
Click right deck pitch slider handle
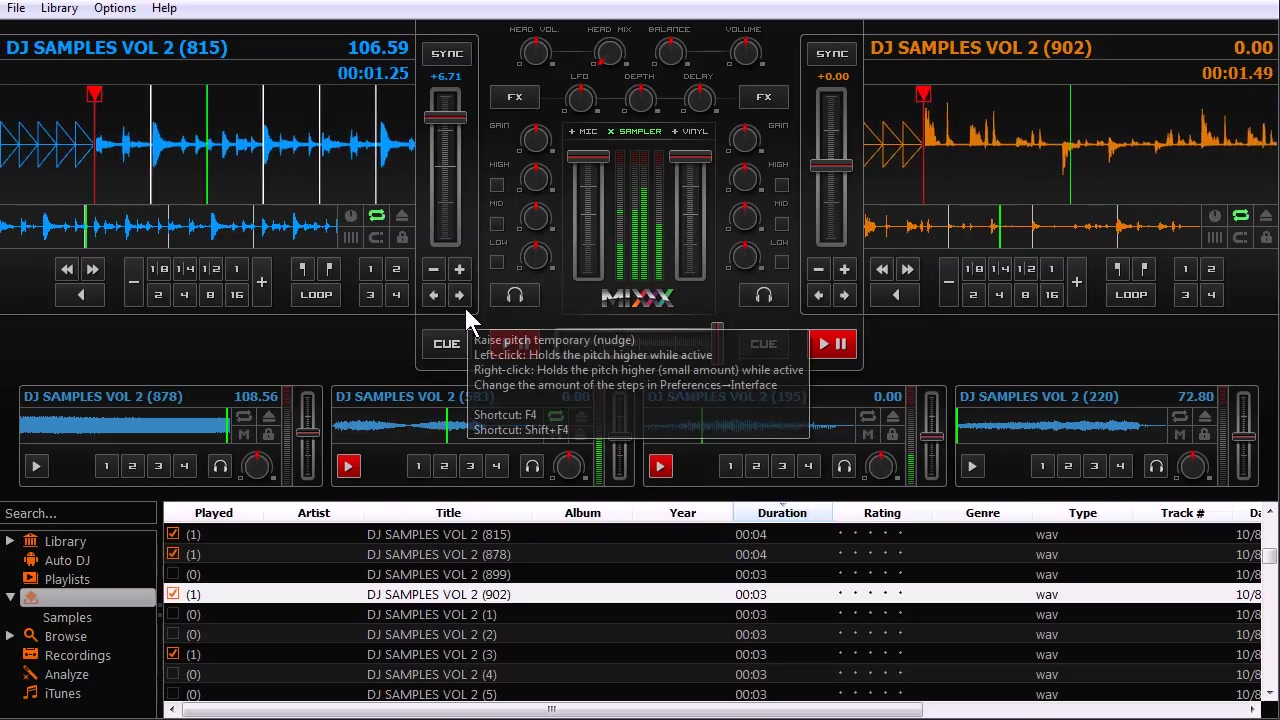tap(831, 165)
